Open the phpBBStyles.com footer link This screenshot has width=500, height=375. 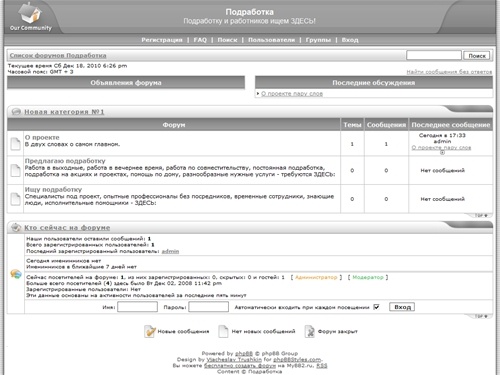click(x=297, y=359)
